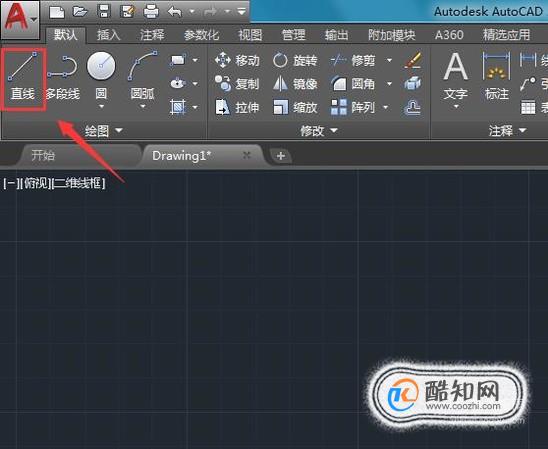The height and width of the screenshot is (449, 548).
Task: Click the ellipse draw tool icon
Action: [x=178, y=84]
